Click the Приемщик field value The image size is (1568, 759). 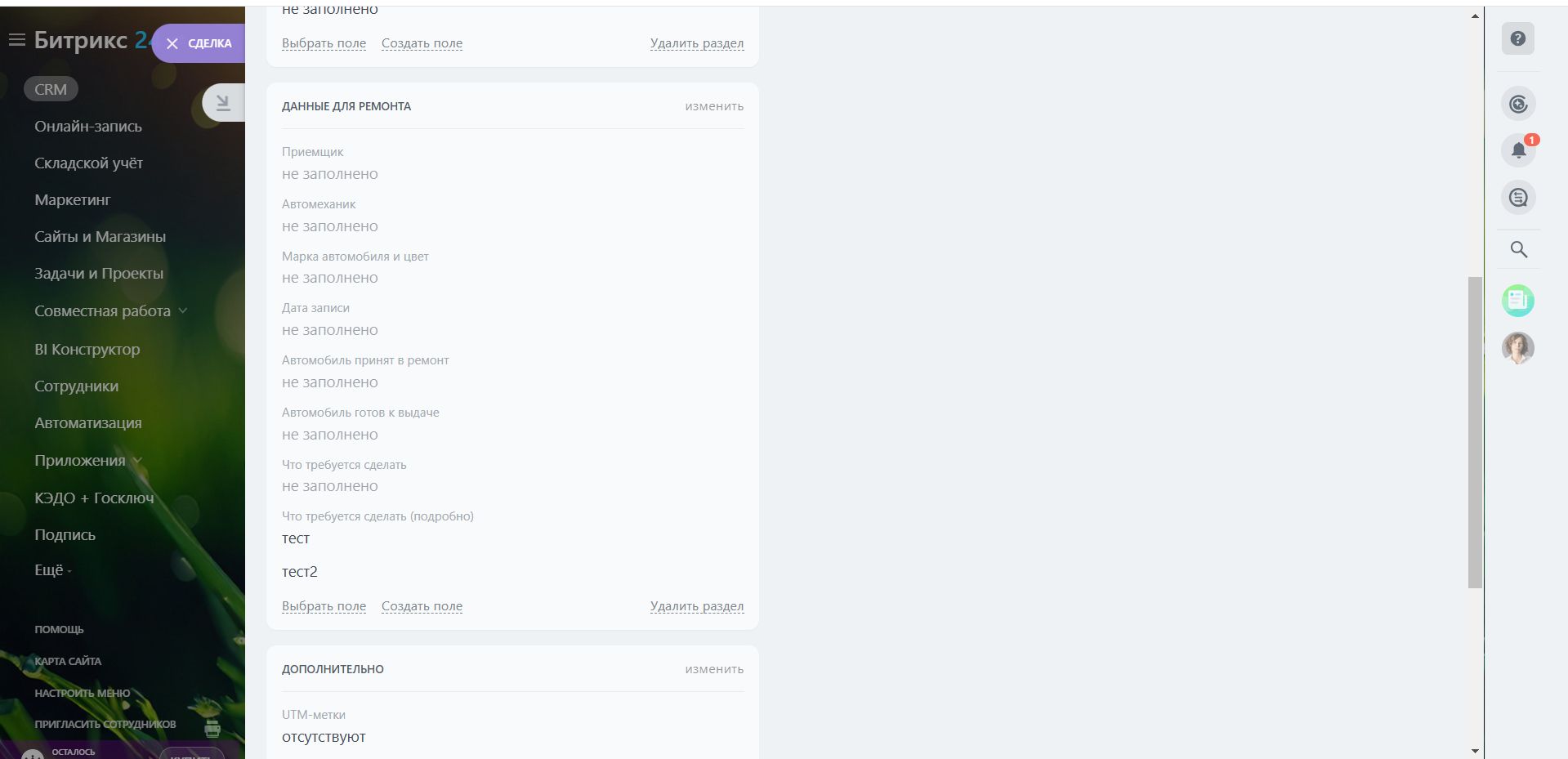(x=330, y=174)
